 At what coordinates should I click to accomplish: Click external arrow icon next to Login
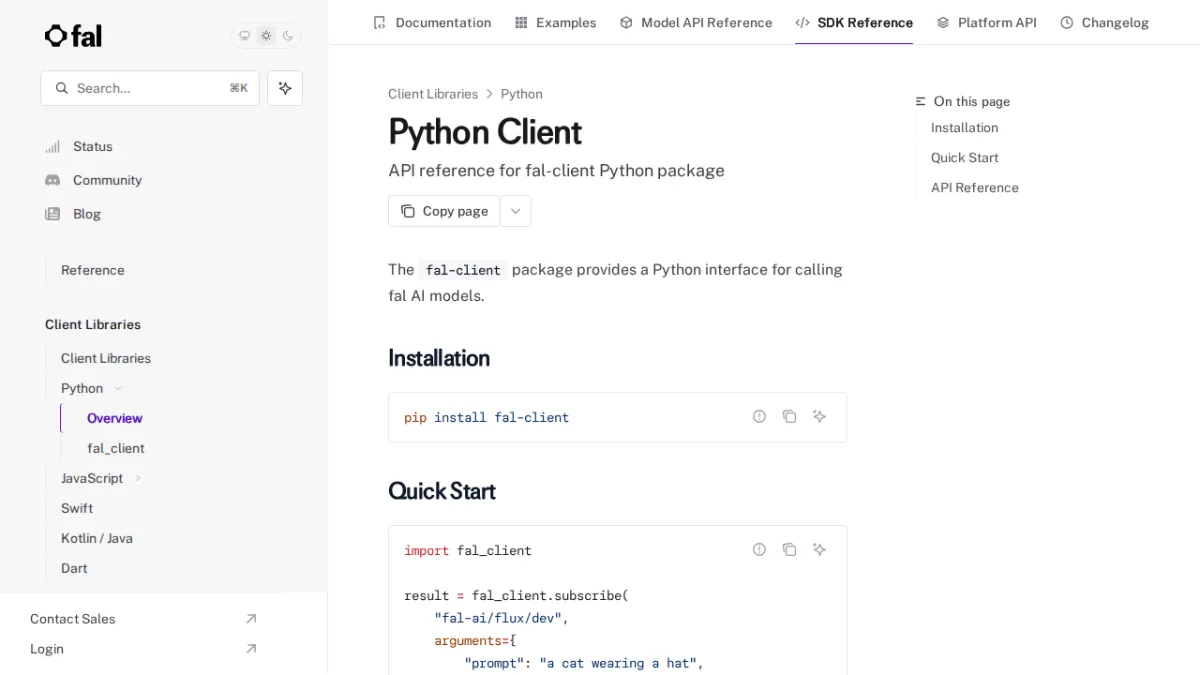[251, 649]
